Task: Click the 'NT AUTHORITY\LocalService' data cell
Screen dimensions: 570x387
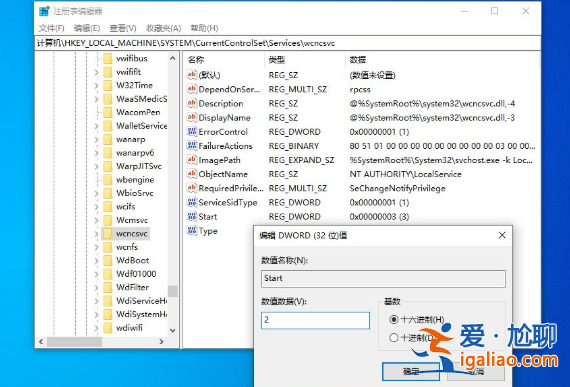Action: 405,174
